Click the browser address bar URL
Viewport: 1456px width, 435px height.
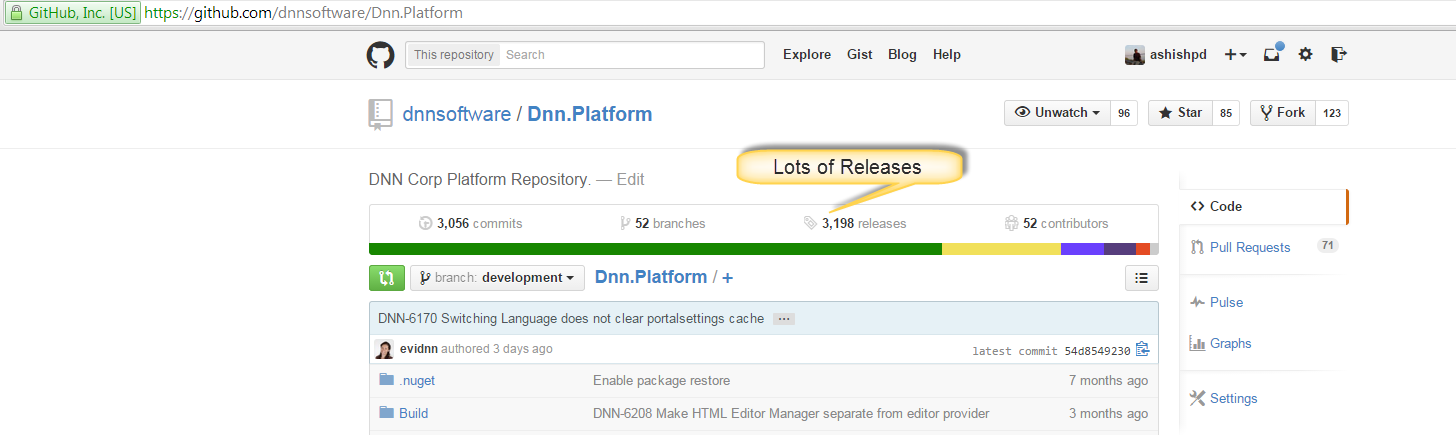click(303, 14)
